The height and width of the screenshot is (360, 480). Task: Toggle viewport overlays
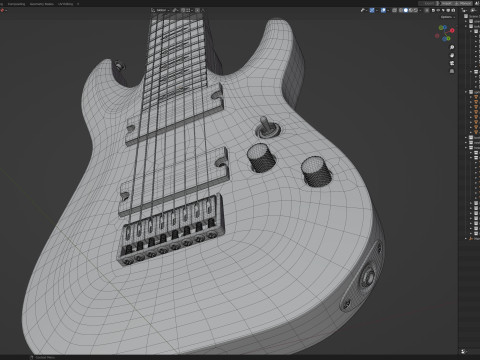point(383,10)
